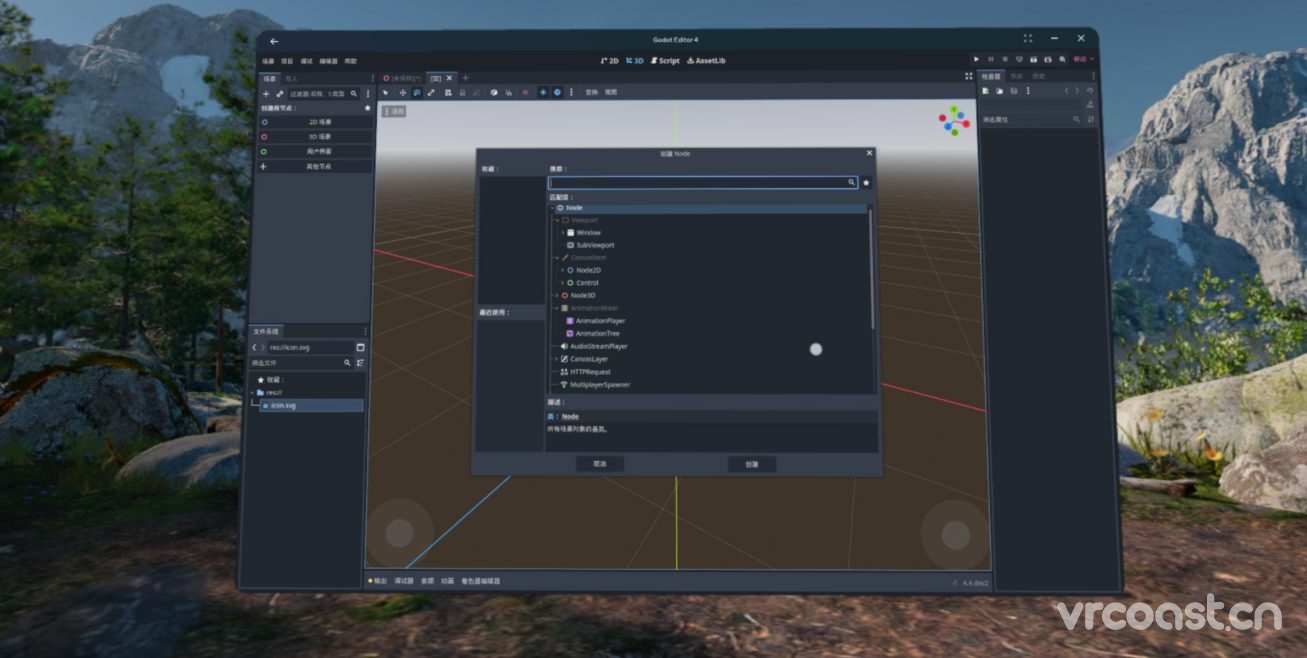
Task: Create a User Interface root node
Action: point(316,151)
